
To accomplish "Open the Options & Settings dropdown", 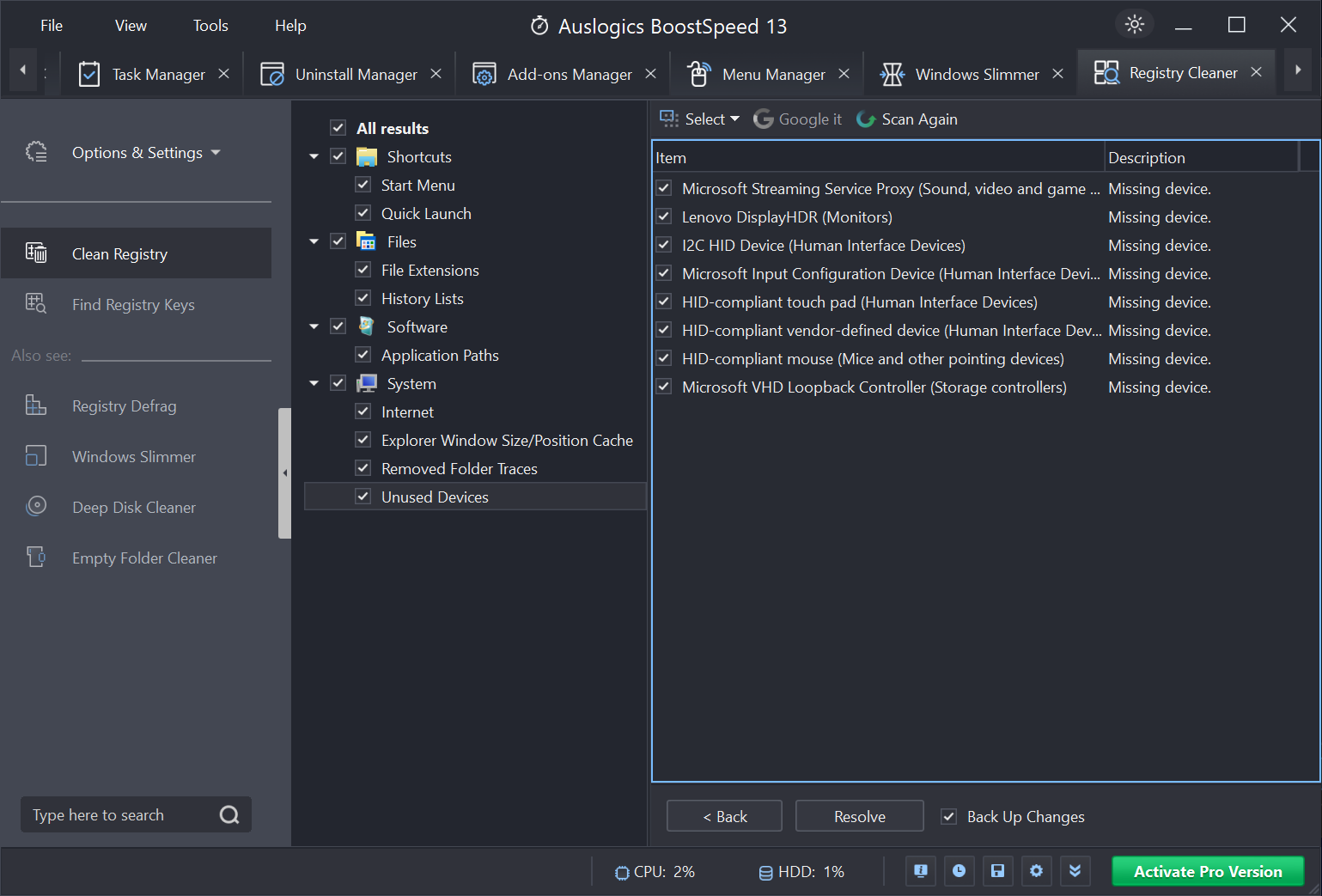I will coord(146,152).
